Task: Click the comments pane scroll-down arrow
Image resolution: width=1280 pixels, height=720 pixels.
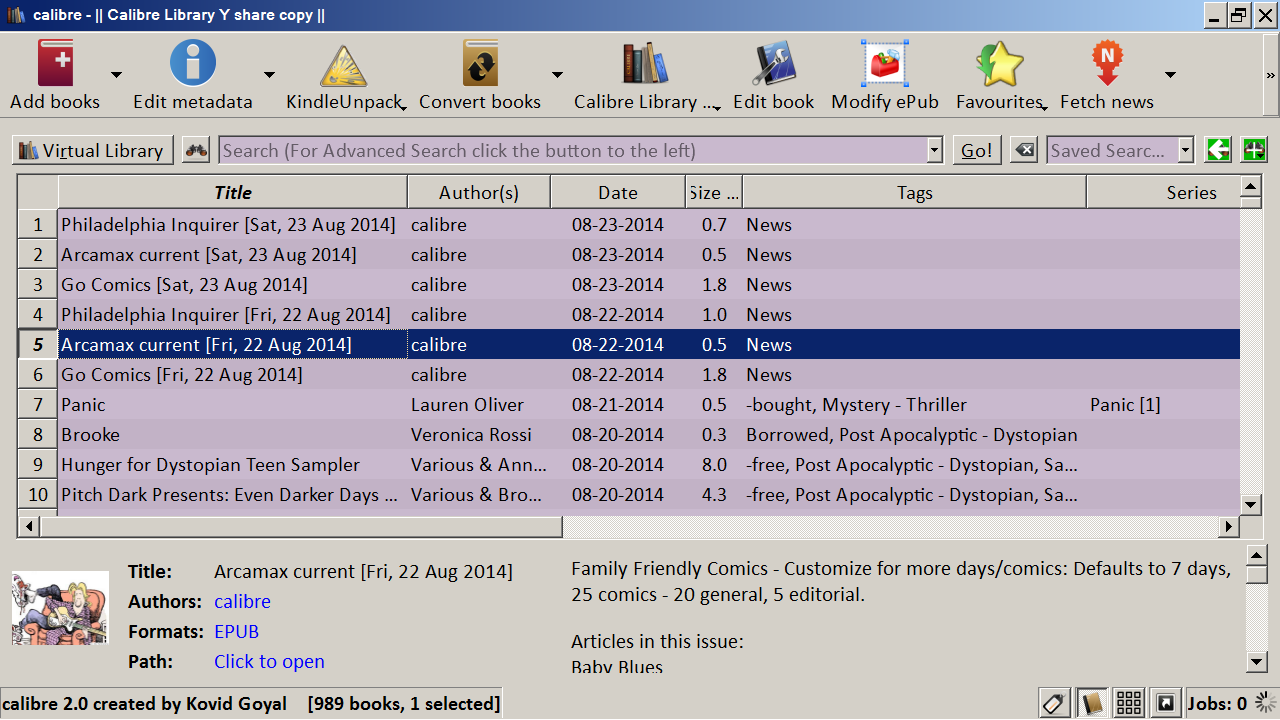Action: (x=1257, y=660)
